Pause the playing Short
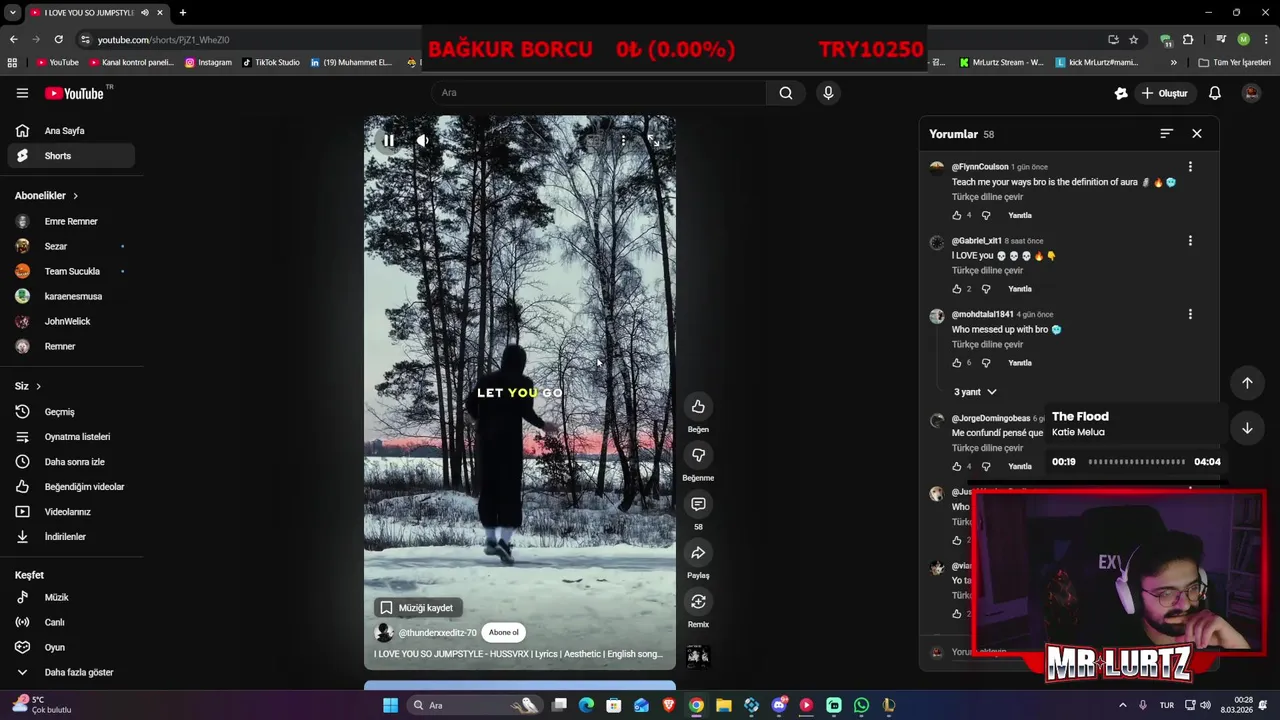The height and width of the screenshot is (720, 1280). (x=389, y=141)
